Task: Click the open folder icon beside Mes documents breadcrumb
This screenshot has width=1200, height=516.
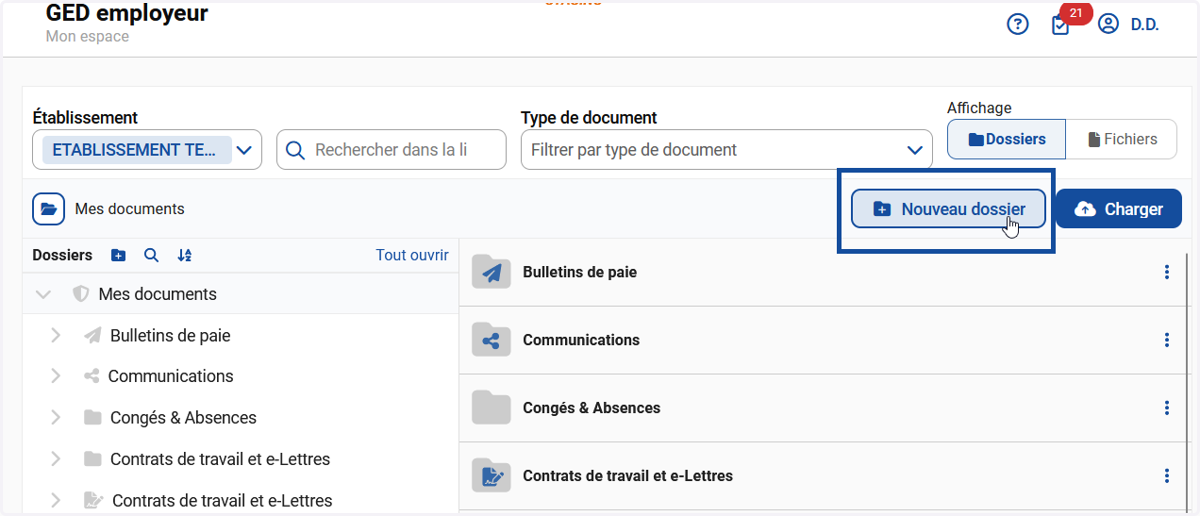Action: pos(48,209)
